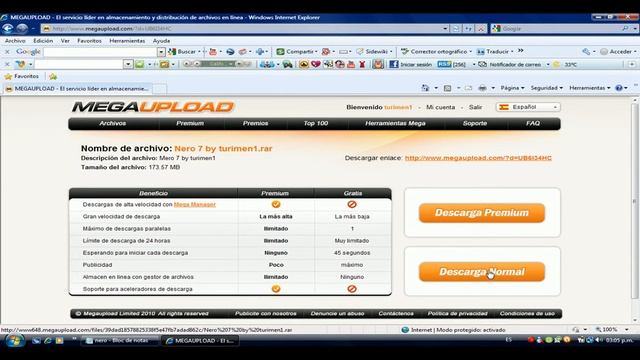640x360 pixels.
Task: Click the Buscar button on Google toolbar
Action: click(183, 51)
